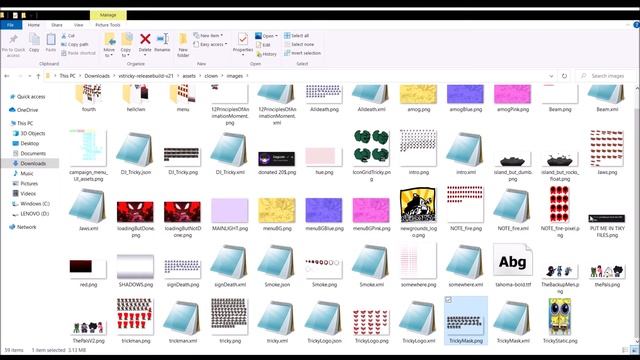Switch to large icons view in status bar
Screen dimensions: 640x360
[x=635, y=350]
